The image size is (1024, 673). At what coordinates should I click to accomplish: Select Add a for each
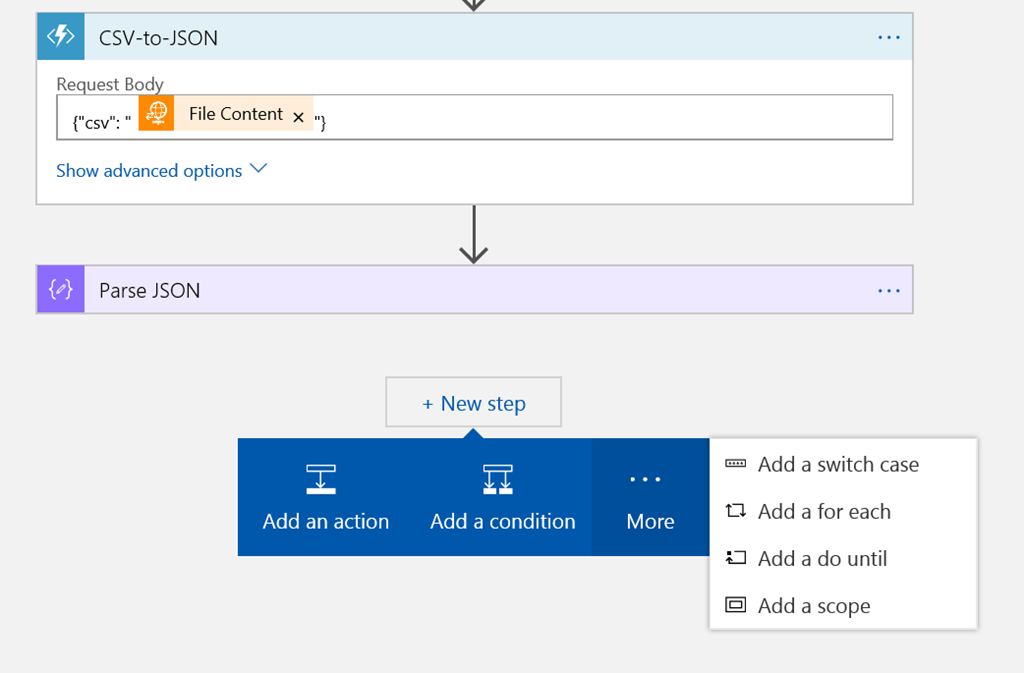tap(823, 511)
